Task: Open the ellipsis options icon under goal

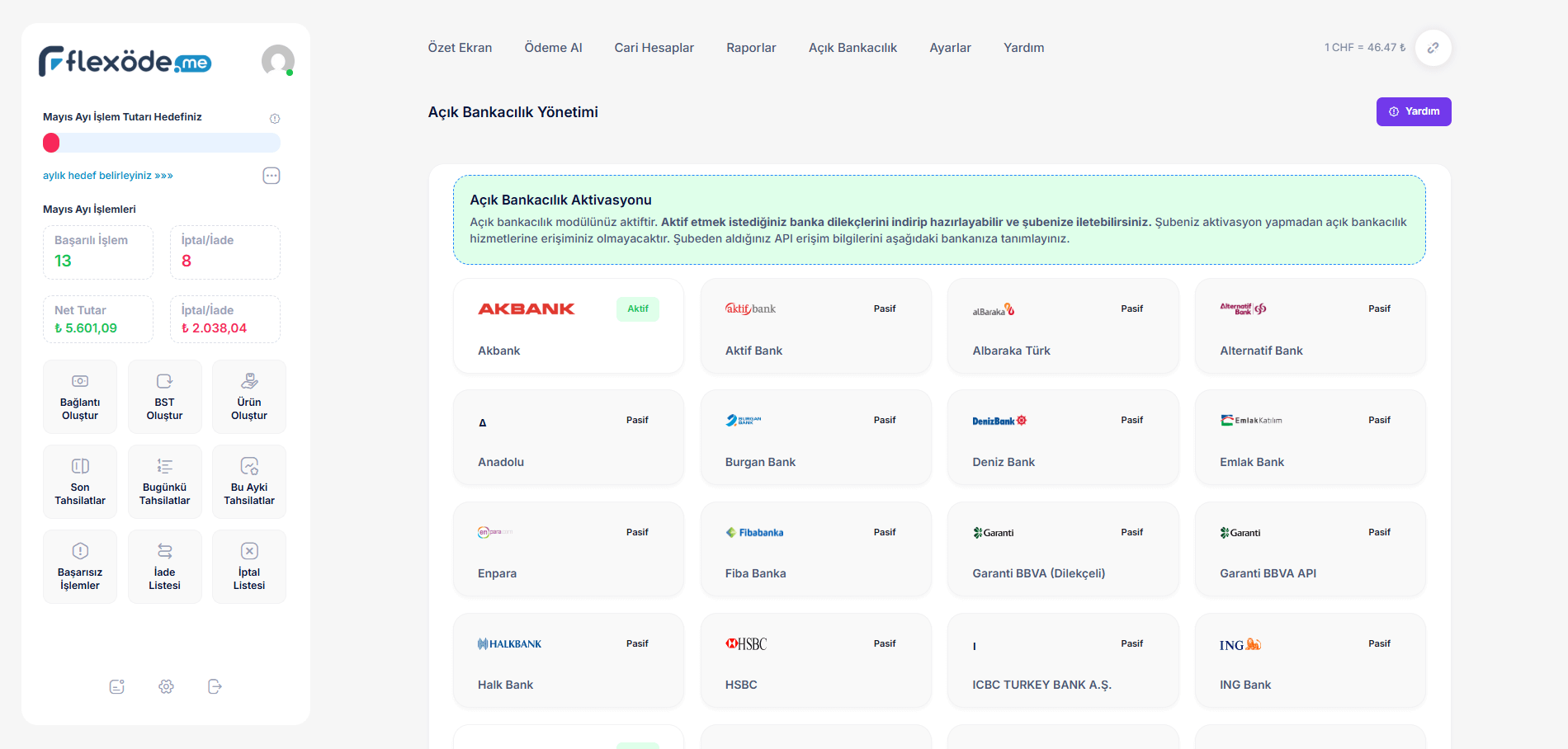Action: (272, 175)
